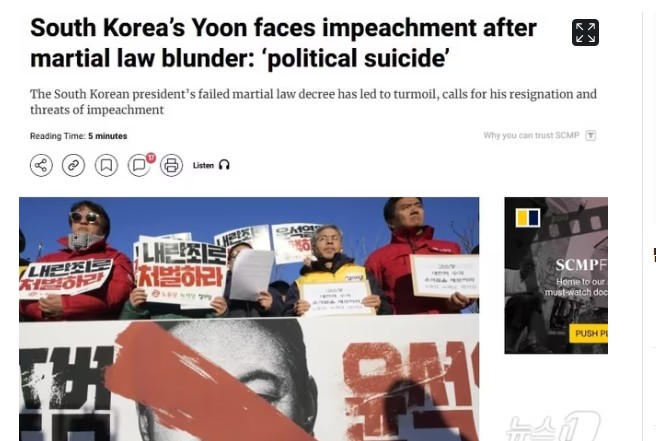The width and height of the screenshot is (656, 441).
Task: Click the article headline about Yoon's impeachment
Action: (x=283, y=43)
